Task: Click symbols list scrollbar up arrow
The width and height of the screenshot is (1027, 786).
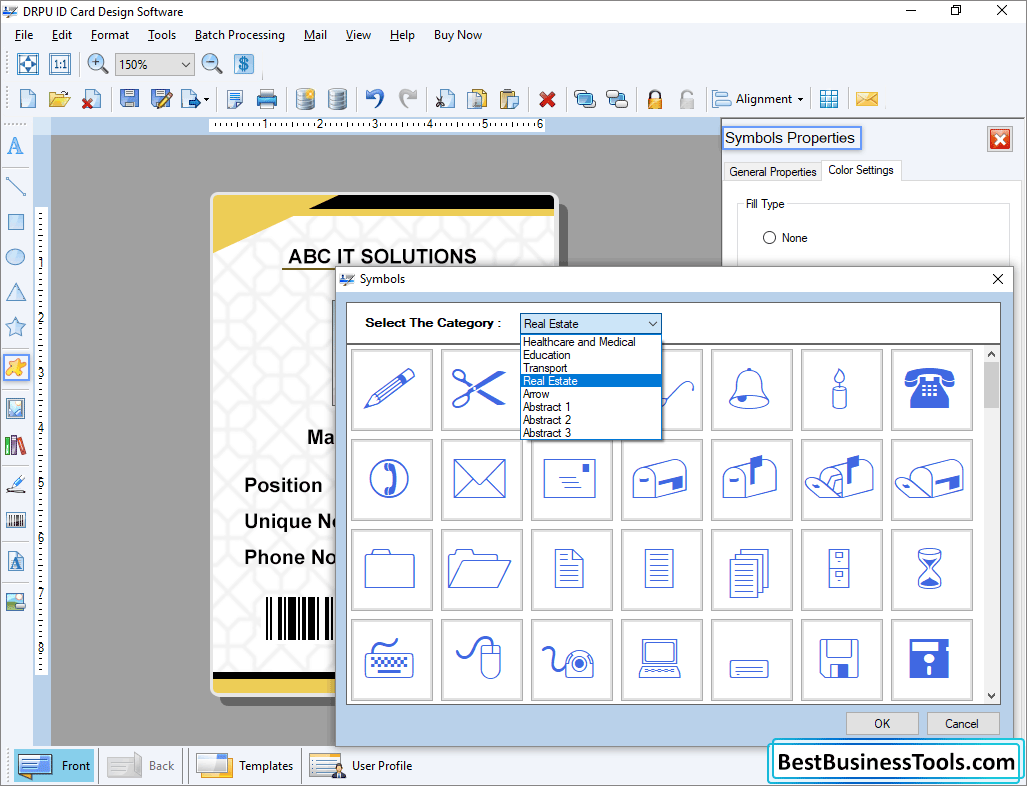Action: click(991, 354)
